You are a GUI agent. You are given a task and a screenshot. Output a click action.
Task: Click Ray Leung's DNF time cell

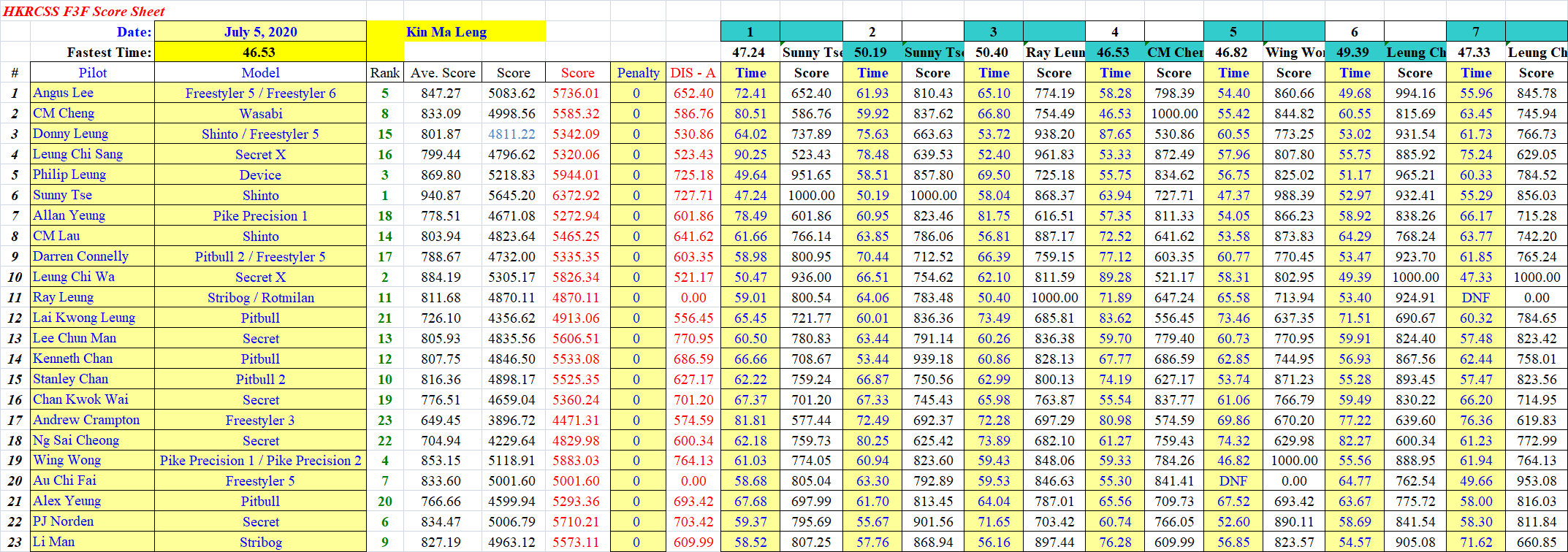[x=1475, y=297]
